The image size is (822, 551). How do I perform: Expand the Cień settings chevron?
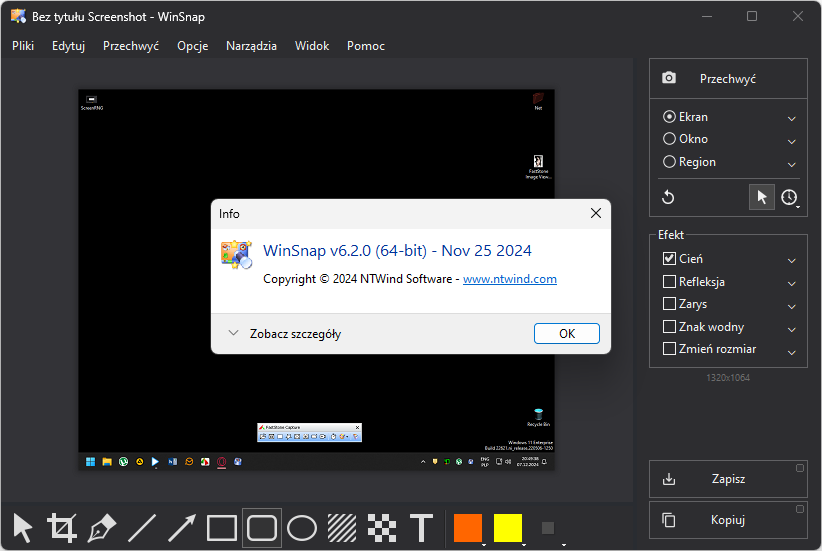pyautogui.click(x=792, y=261)
